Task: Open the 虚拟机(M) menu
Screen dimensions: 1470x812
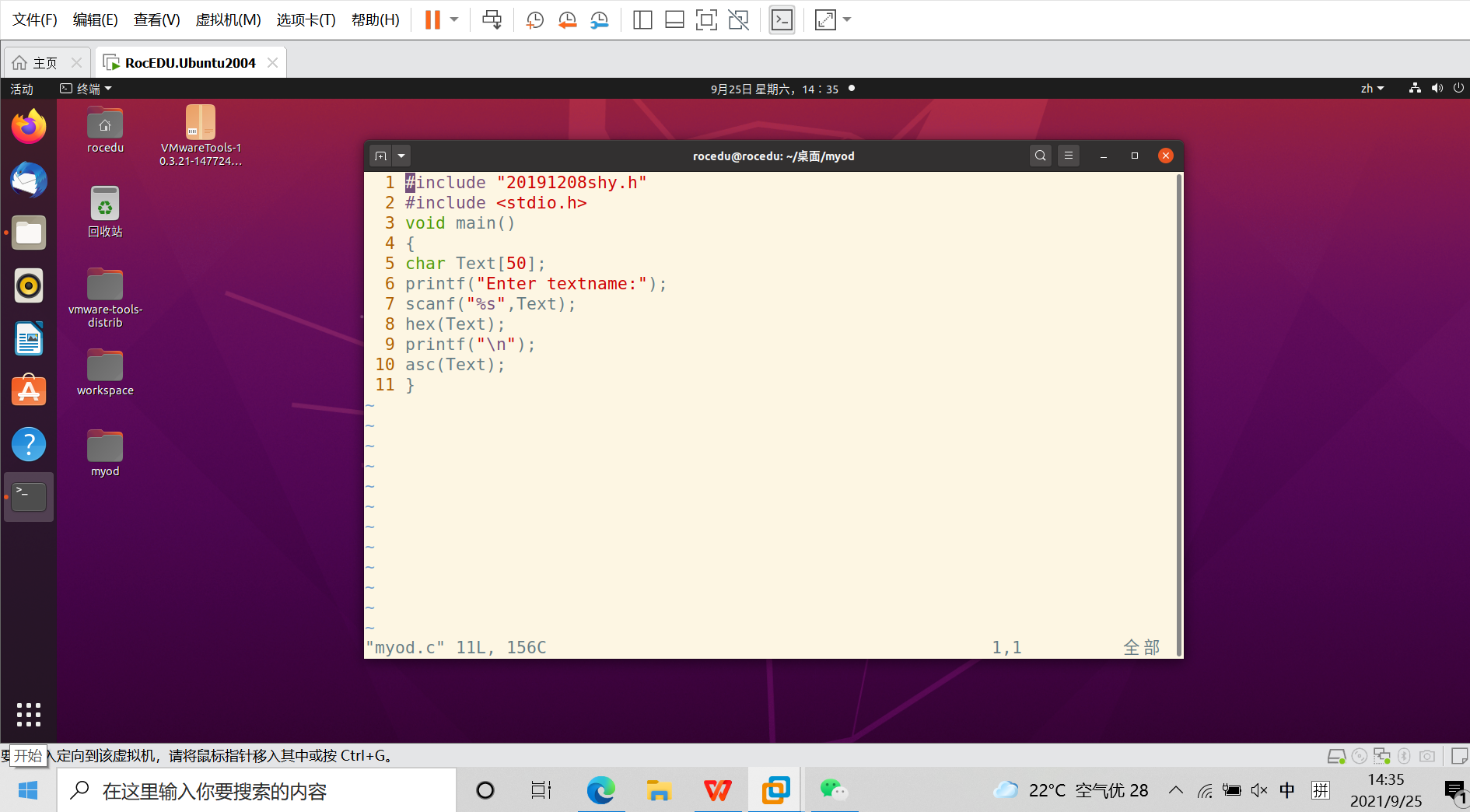Action: 228,19
